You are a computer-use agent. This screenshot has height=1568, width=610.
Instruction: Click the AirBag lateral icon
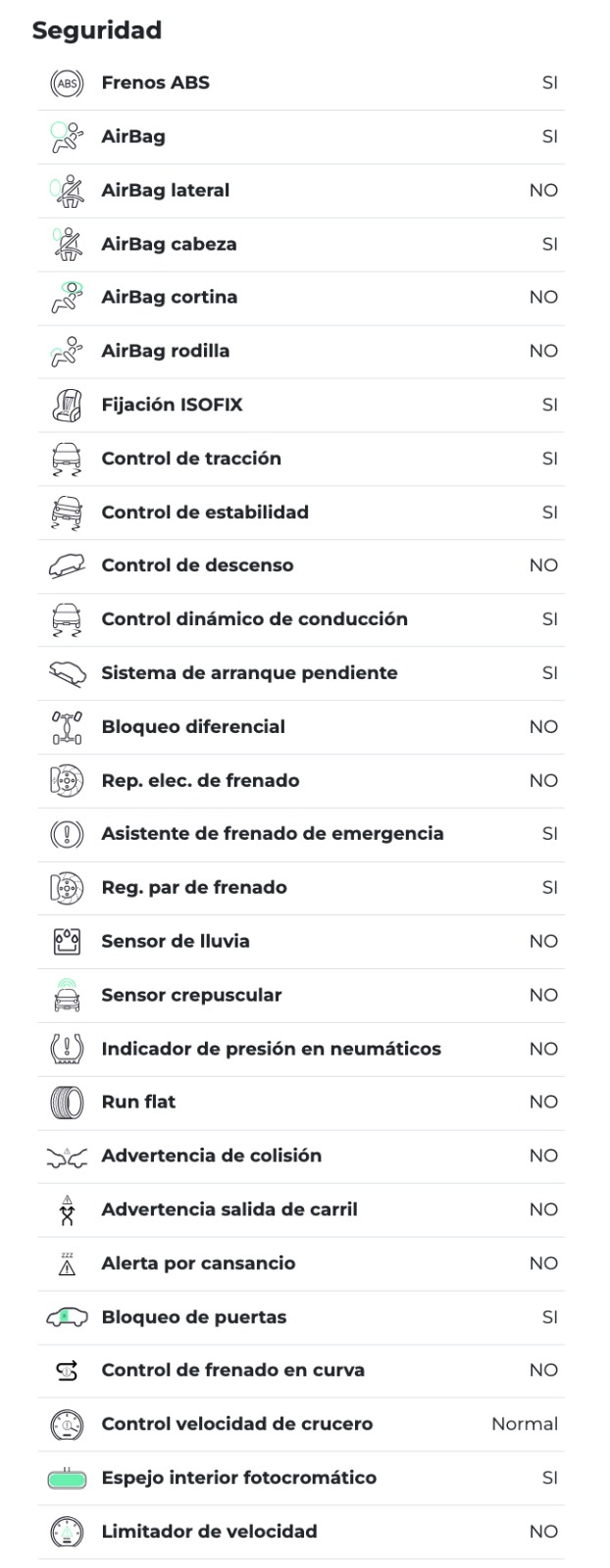[x=67, y=190]
